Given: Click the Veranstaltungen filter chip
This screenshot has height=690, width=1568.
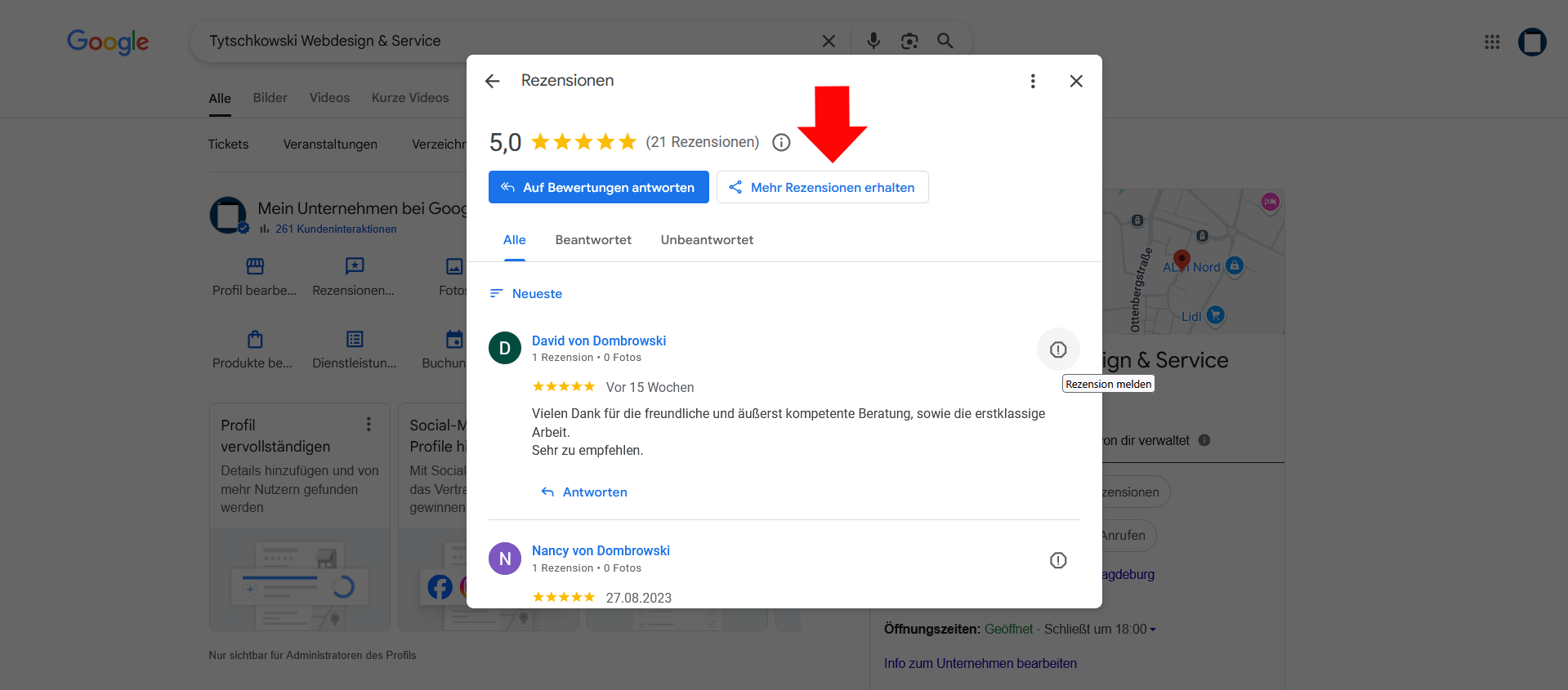Looking at the screenshot, I should [x=330, y=145].
